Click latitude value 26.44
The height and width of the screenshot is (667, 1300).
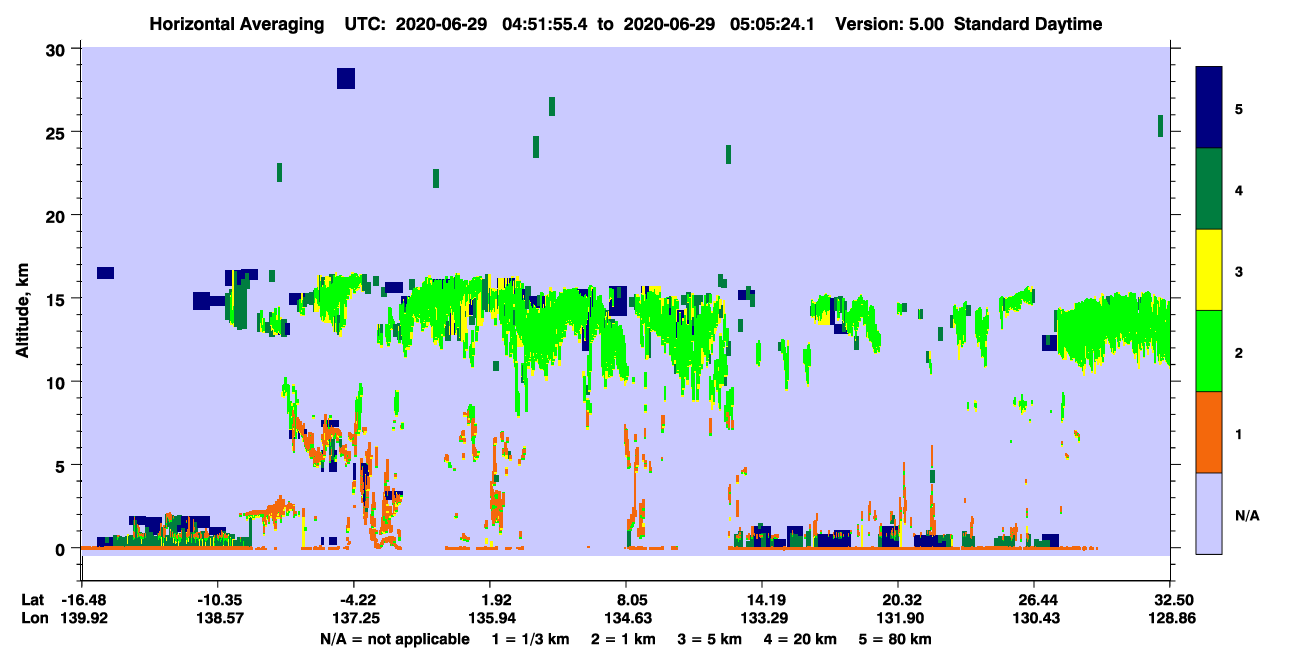[x=1034, y=600]
